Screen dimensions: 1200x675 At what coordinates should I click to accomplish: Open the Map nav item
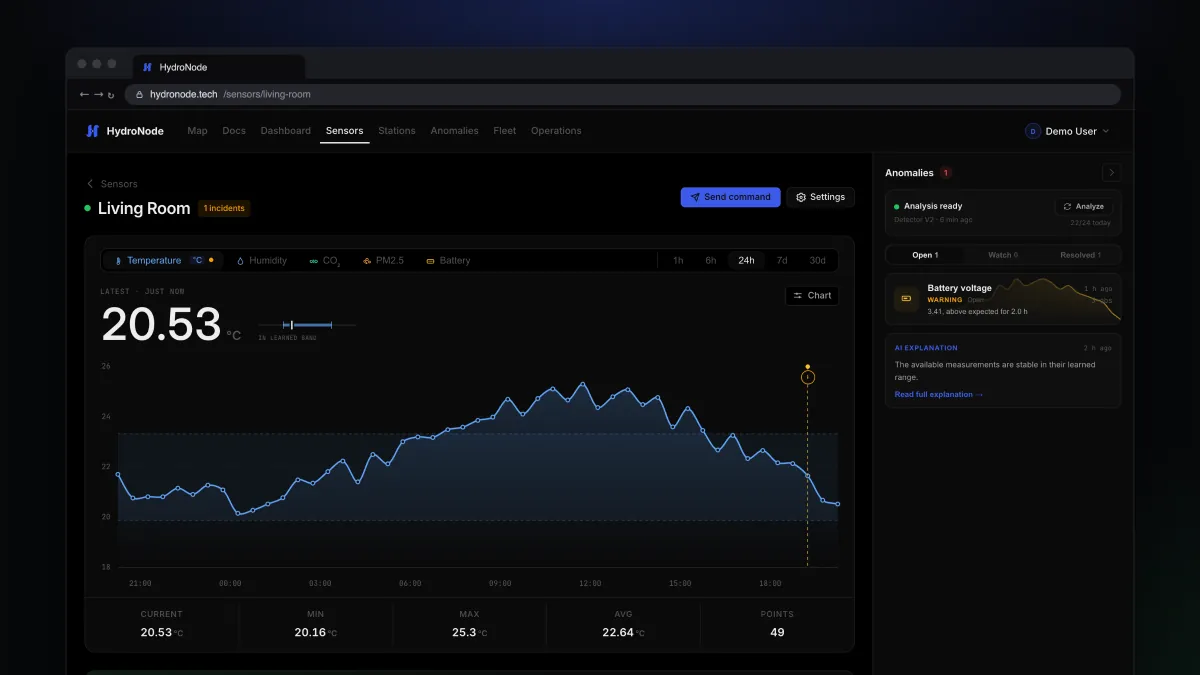point(197,131)
